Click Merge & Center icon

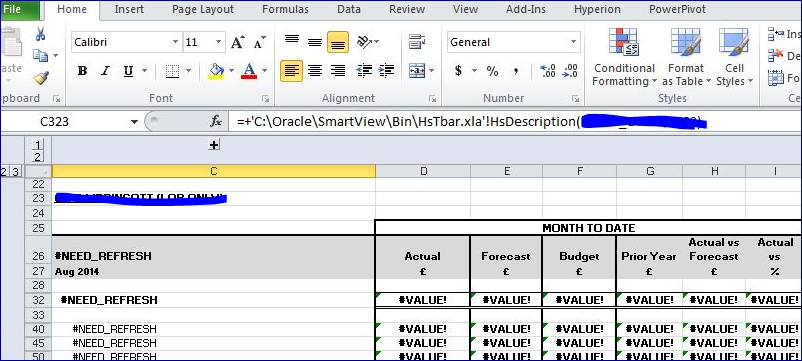coord(418,71)
